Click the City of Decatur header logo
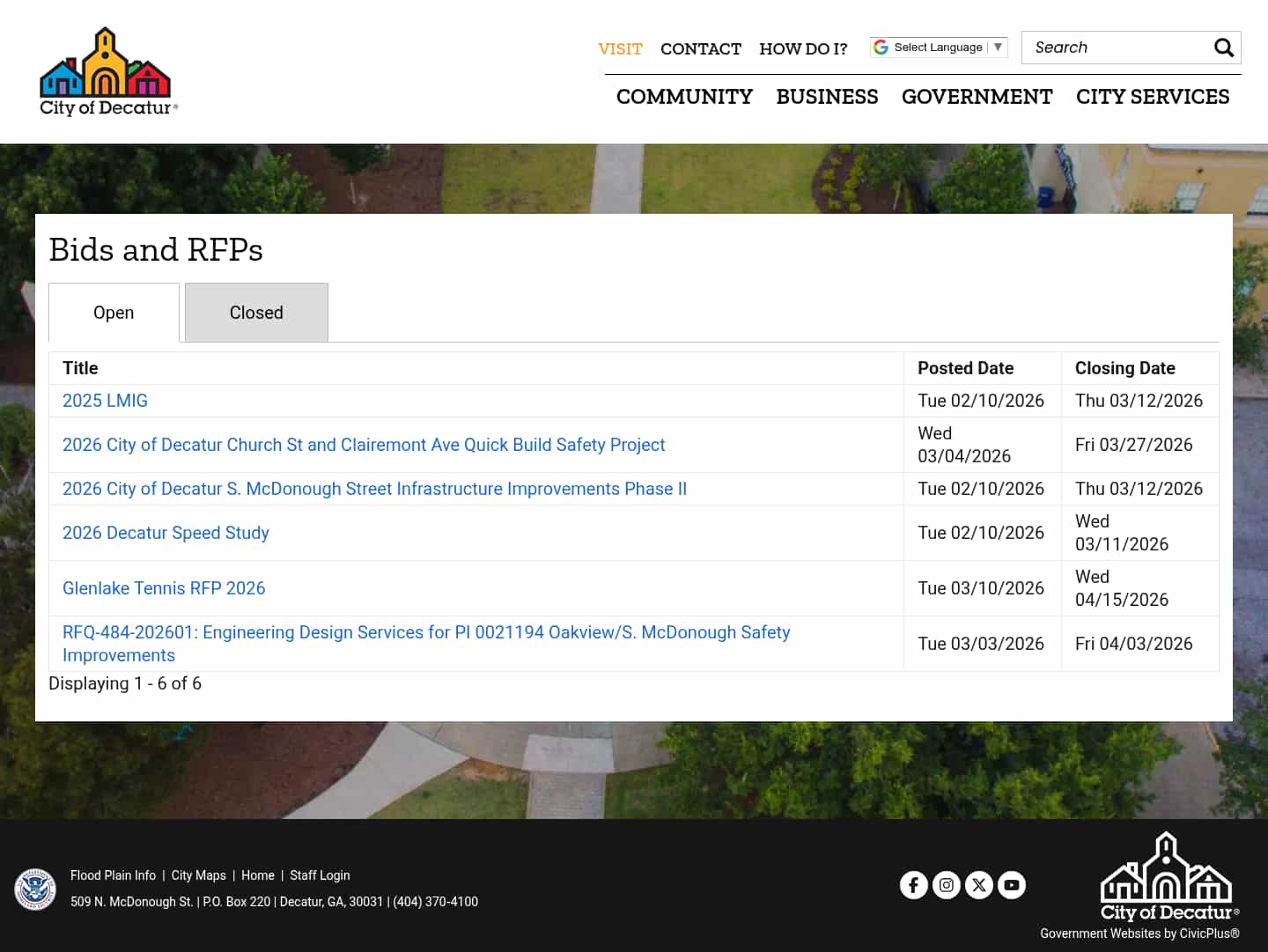The width and height of the screenshot is (1268, 952). [x=107, y=70]
